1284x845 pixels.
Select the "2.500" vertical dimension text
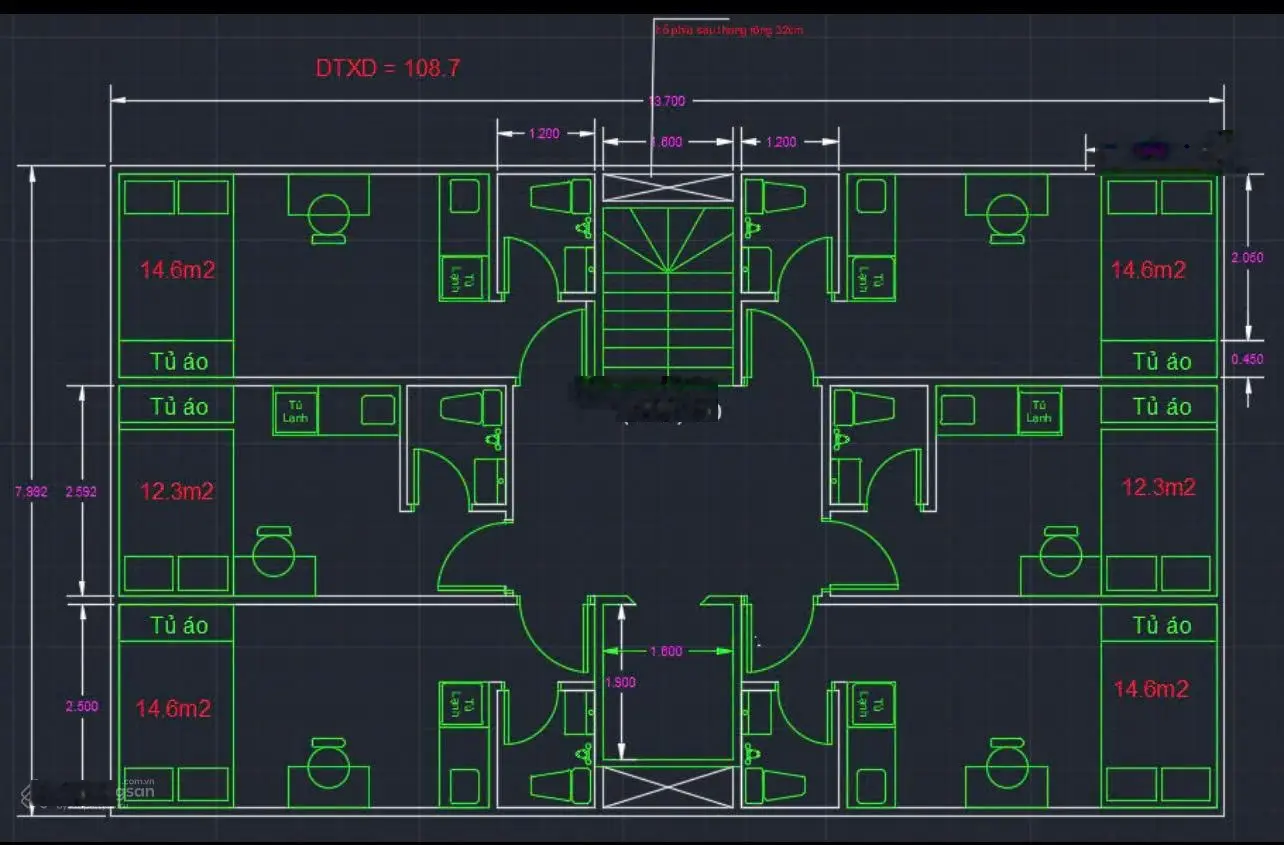[x=82, y=706]
